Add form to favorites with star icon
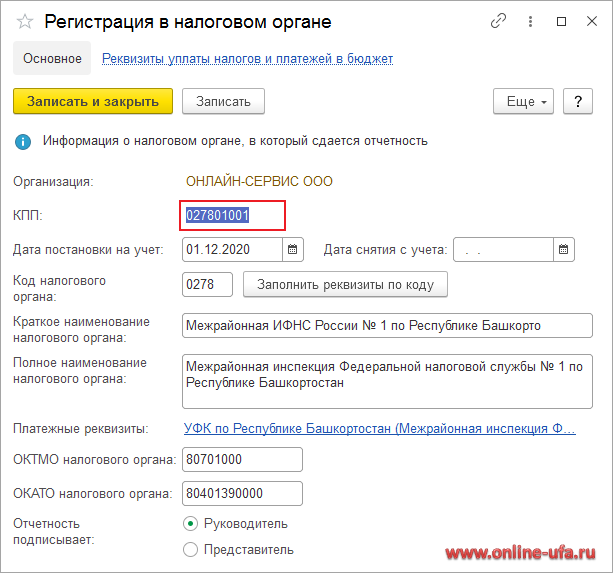The image size is (613, 573). point(25,21)
